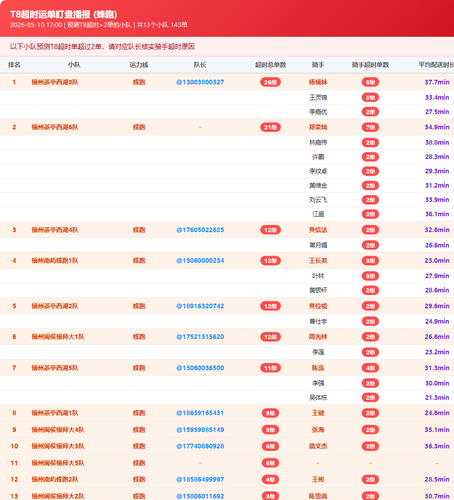Image resolution: width=454 pixels, height=500 pixels.
Task: Select rider name 张海
Action: [318, 430]
